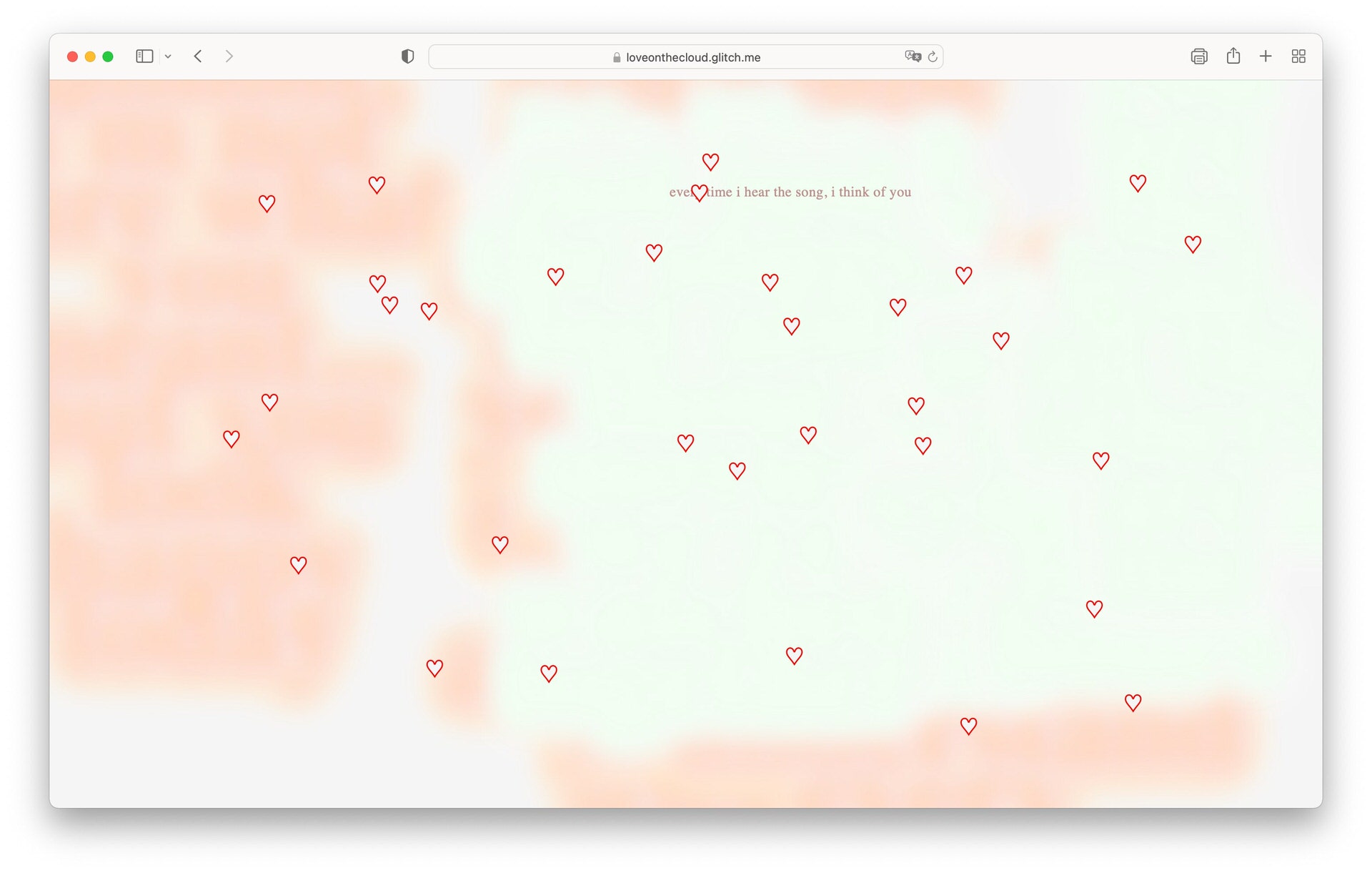The height and width of the screenshot is (873, 1372).
Task: Open a new tab
Action: 1265,56
